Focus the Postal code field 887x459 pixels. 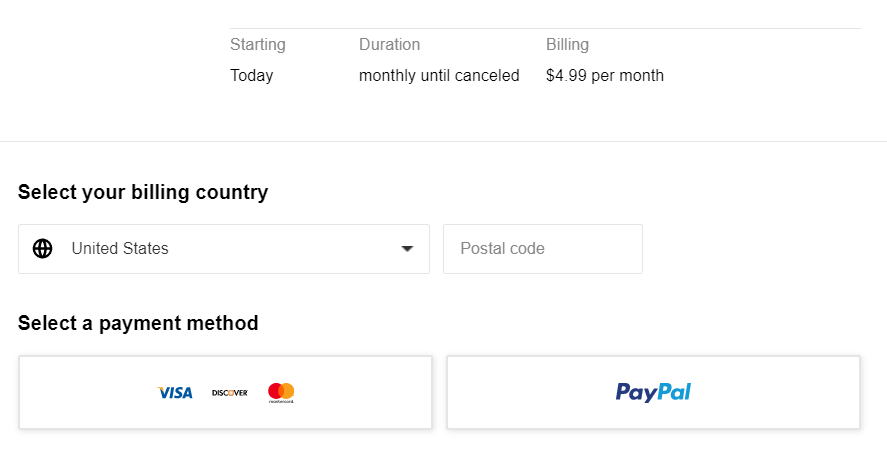[x=542, y=249]
